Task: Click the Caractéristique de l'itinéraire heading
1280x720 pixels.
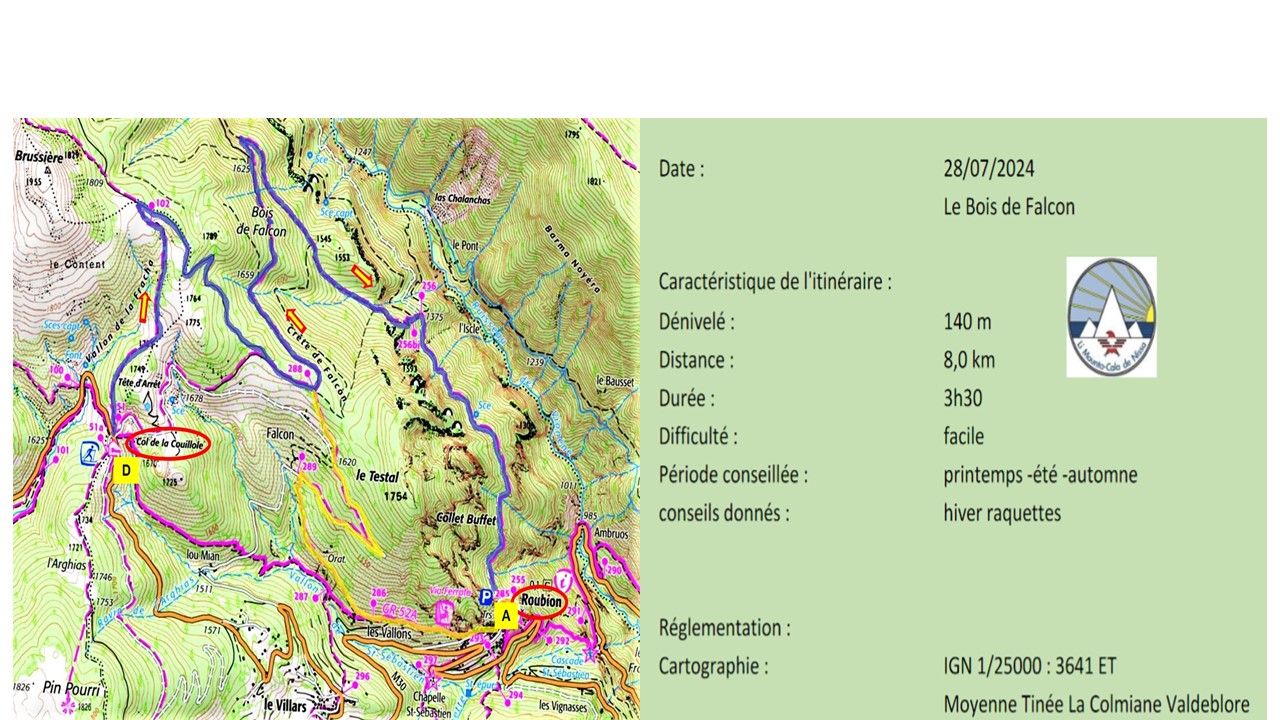Action: coord(775,283)
